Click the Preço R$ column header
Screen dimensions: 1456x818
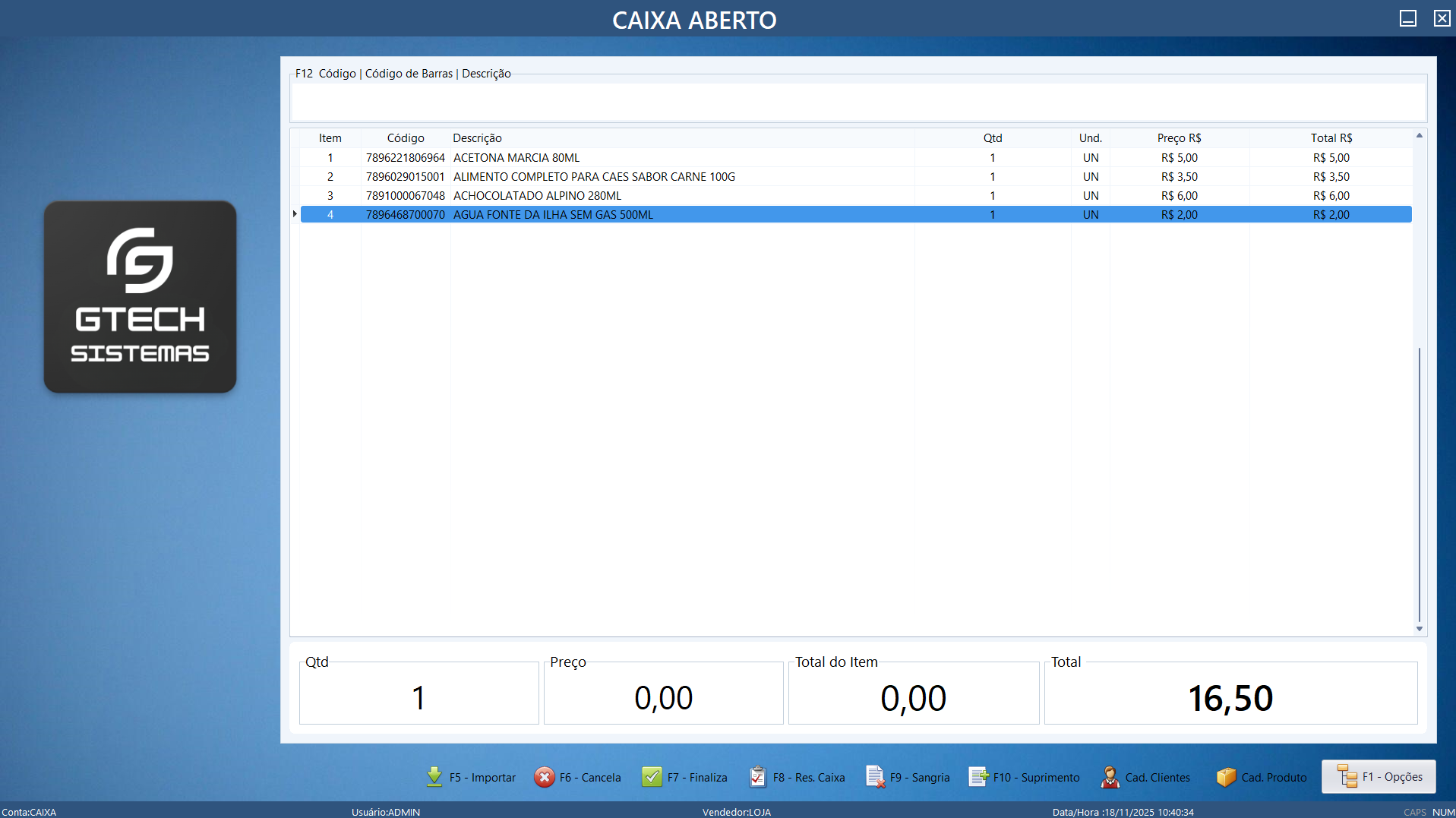(1179, 137)
